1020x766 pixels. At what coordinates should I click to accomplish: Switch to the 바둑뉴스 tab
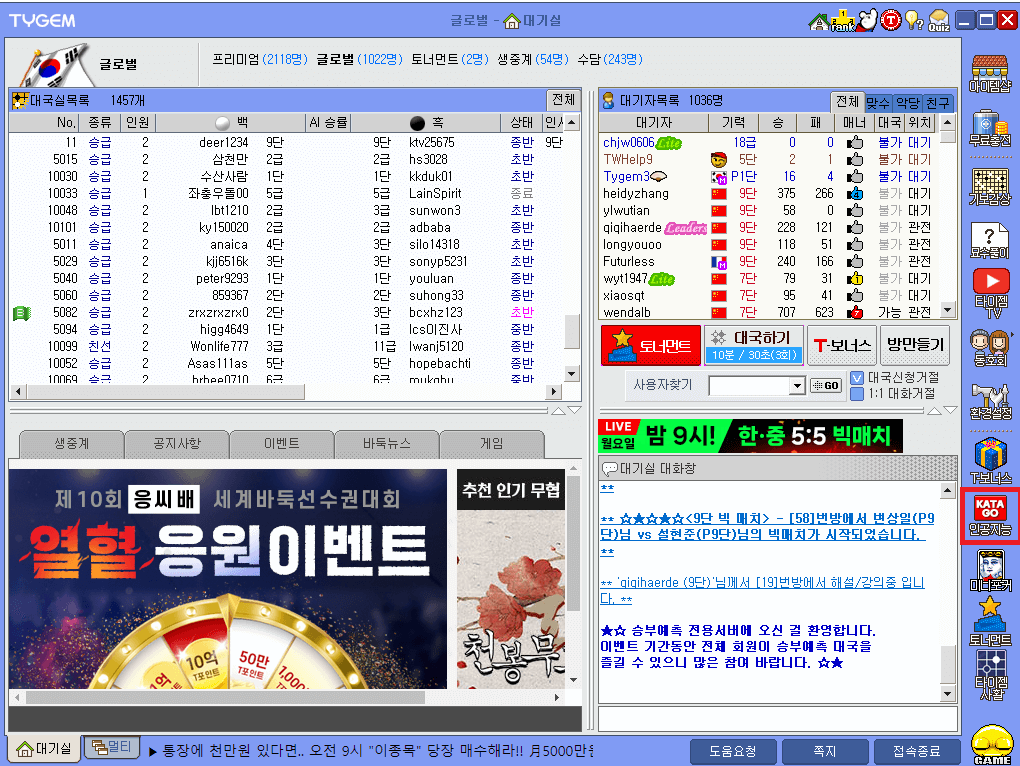387,443
